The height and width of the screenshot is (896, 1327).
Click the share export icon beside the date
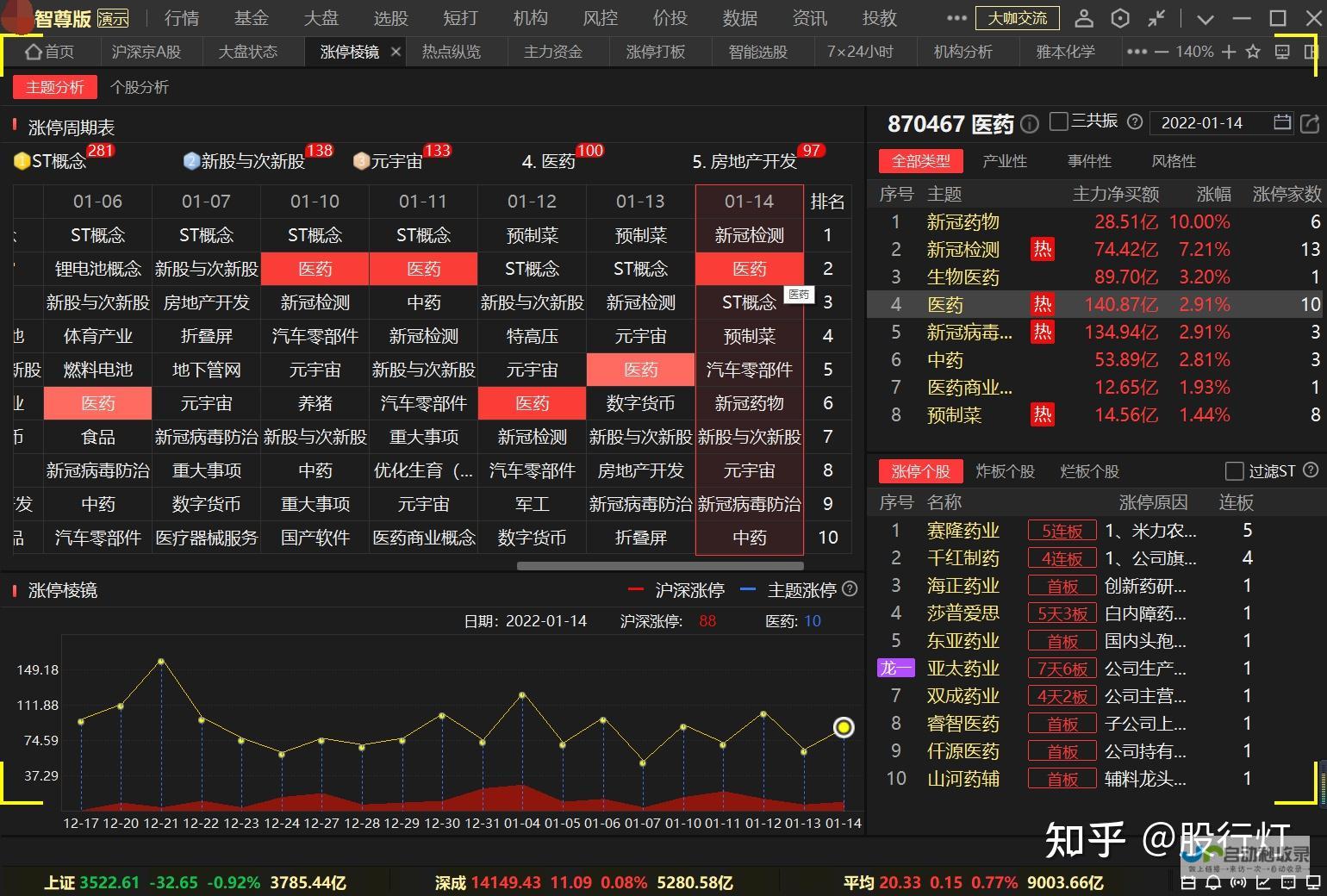tap(1310, 123)
